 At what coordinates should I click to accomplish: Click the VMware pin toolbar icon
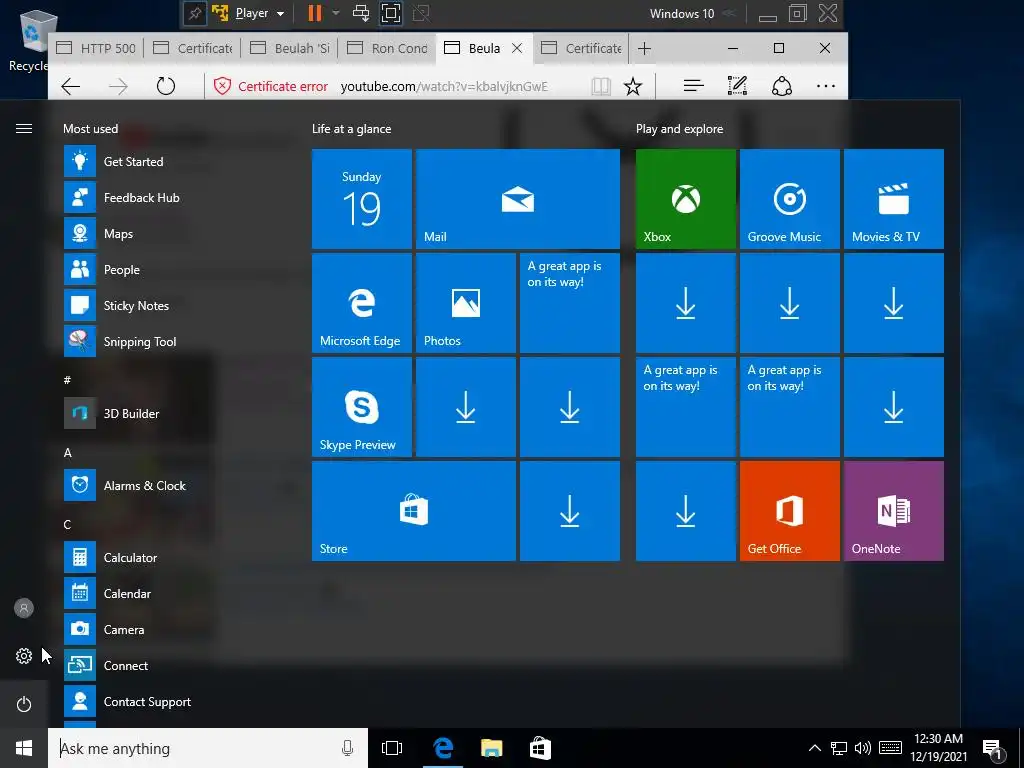[x=195, y=13]
